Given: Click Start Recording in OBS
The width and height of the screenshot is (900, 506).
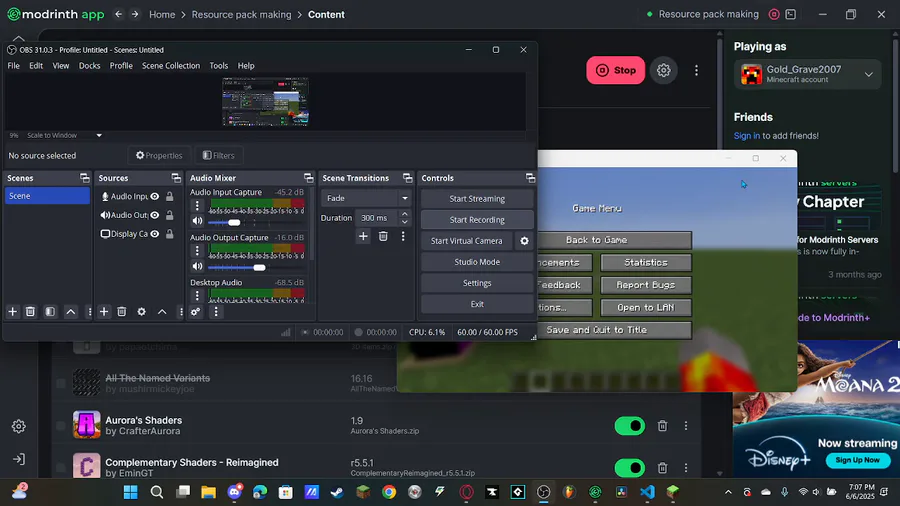Looking at the screenshot, I should coord(477,220).
